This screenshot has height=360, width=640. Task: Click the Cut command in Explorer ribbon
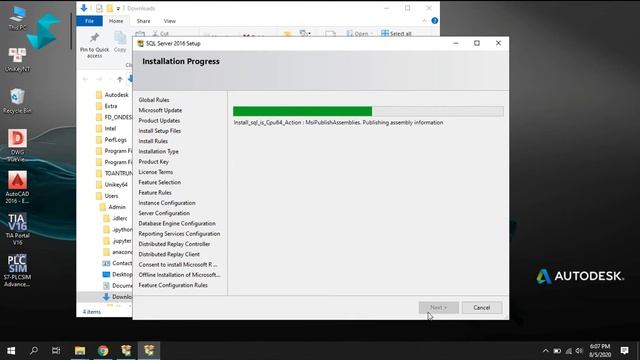[160, 33]
